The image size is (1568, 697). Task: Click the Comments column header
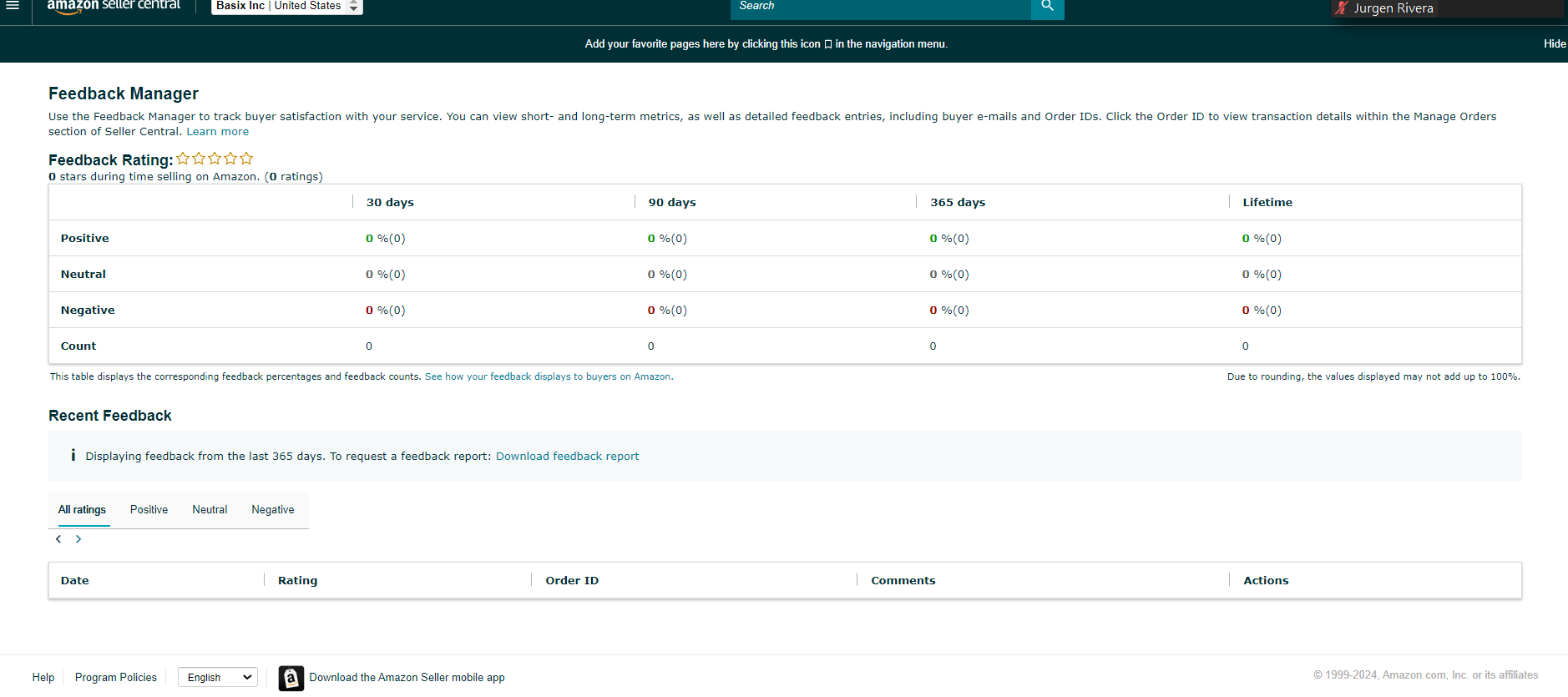(x=903, y=581)
